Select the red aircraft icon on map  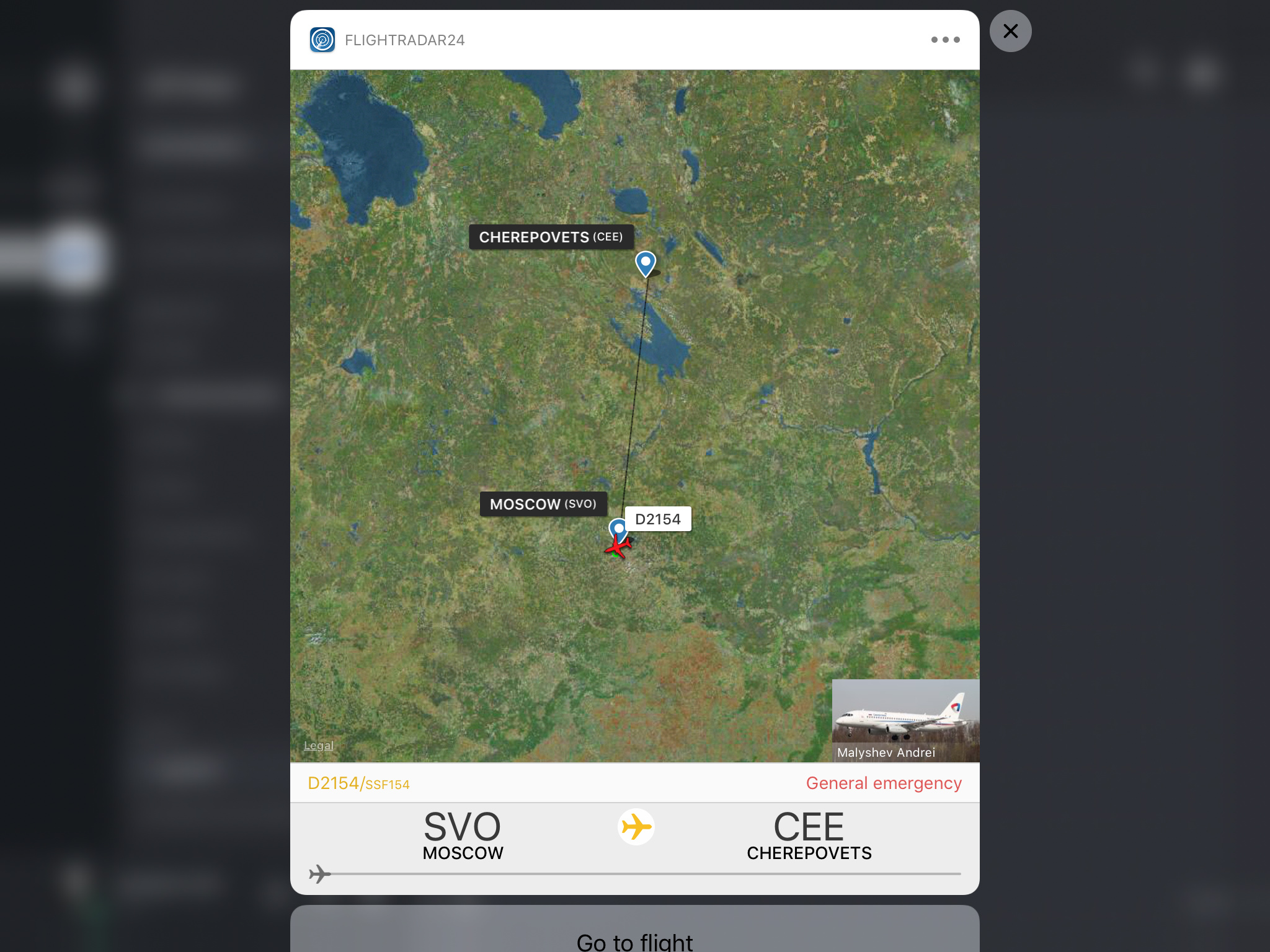[618, 547]
